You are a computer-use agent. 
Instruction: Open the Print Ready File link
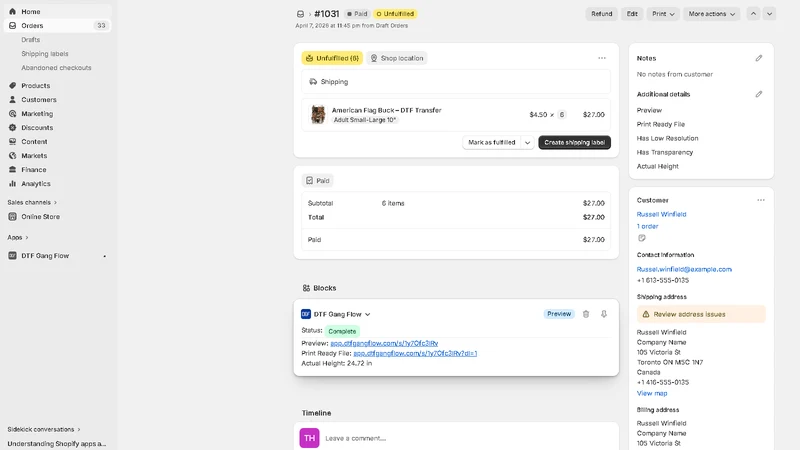coord(415,353)
